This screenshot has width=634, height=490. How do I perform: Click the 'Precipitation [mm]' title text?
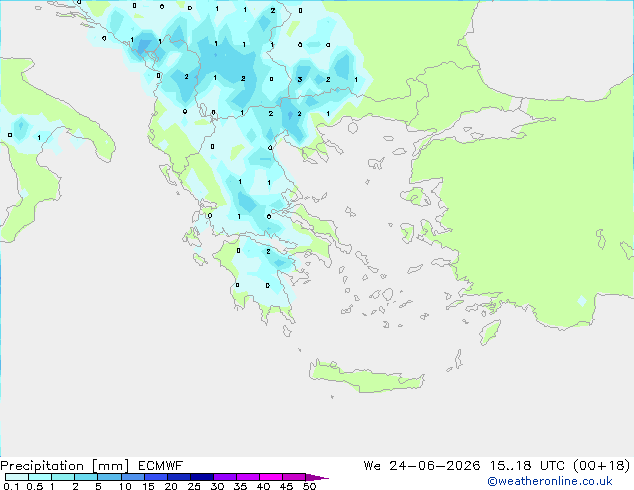point(65,466)
